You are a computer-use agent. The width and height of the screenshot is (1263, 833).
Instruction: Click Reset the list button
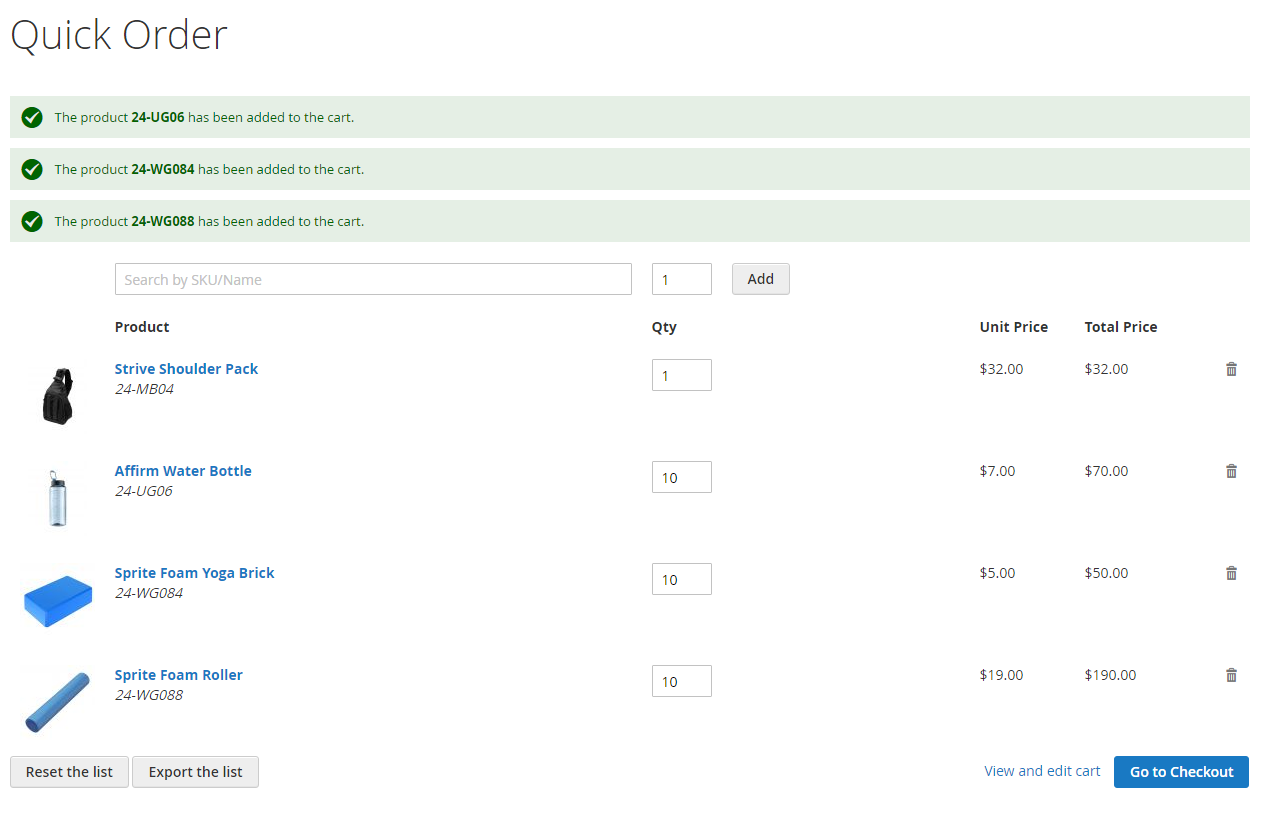pyautogui.click(x=69, y=772)
